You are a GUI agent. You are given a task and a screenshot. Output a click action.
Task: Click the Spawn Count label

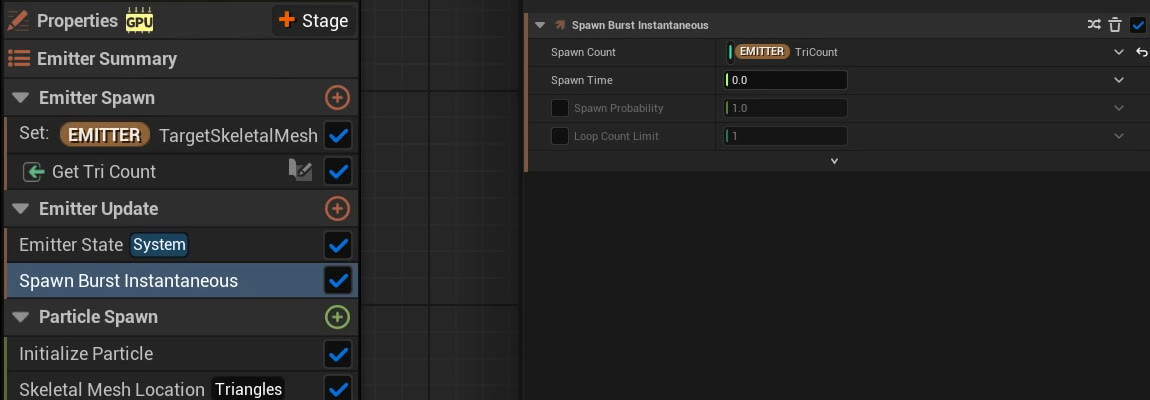(x=583, y=52)
